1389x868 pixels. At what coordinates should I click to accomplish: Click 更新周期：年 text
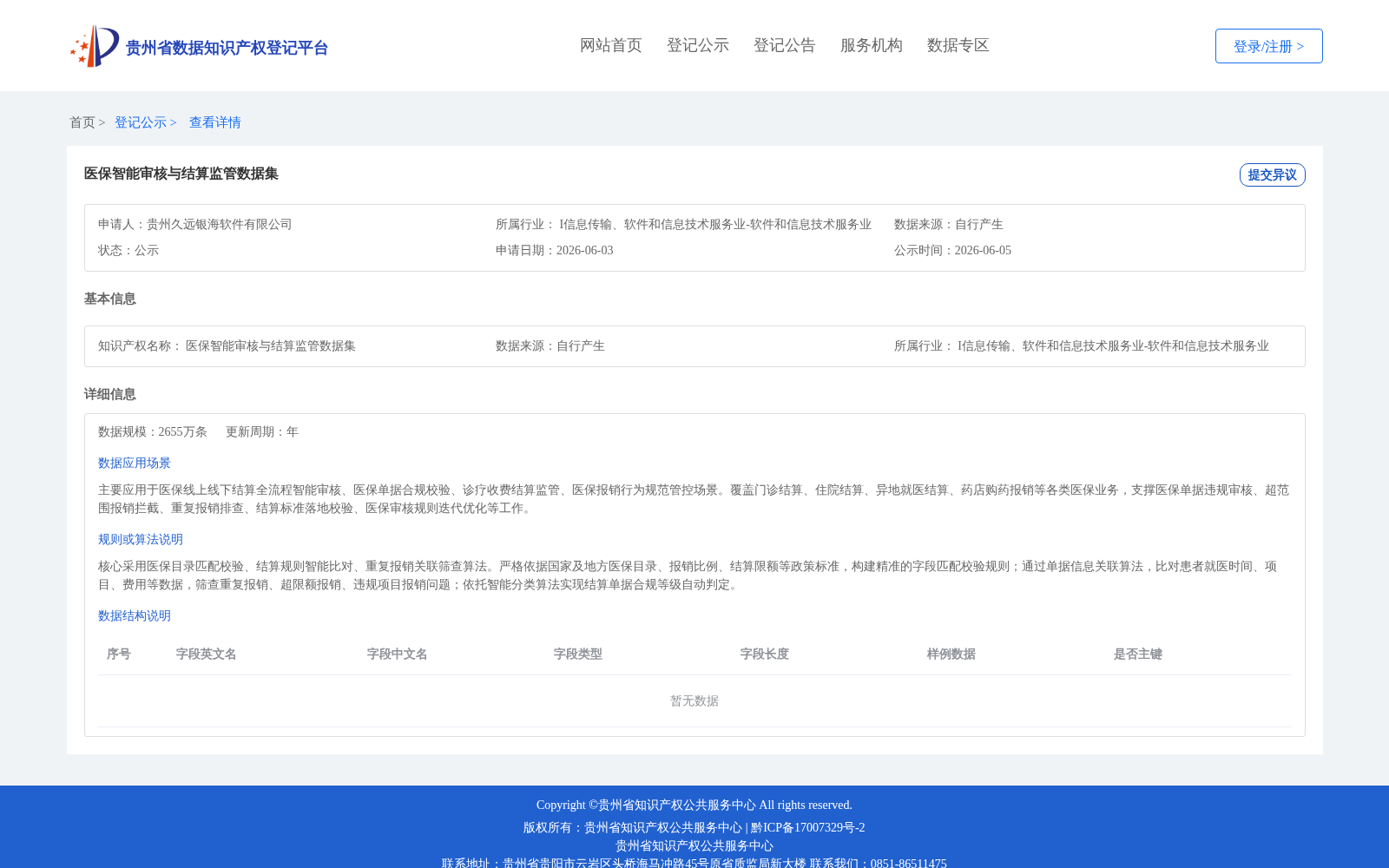(x=262, y=431)
